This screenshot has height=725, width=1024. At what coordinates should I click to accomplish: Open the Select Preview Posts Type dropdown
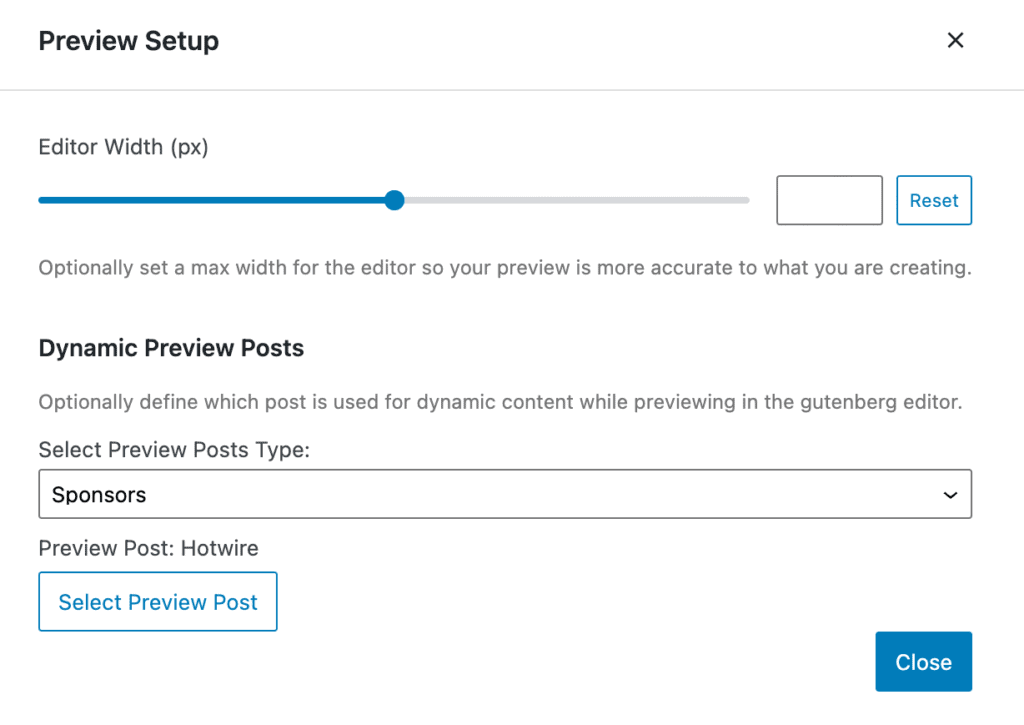click(504, 495)
